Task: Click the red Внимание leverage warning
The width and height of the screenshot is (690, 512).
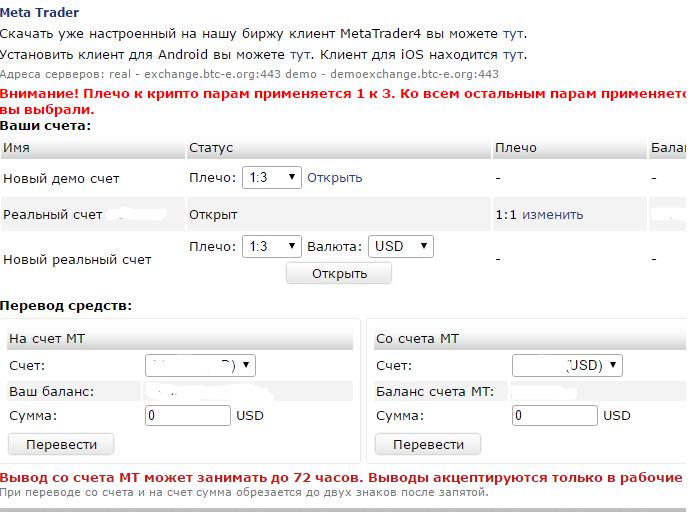Action: coord(343,101)
